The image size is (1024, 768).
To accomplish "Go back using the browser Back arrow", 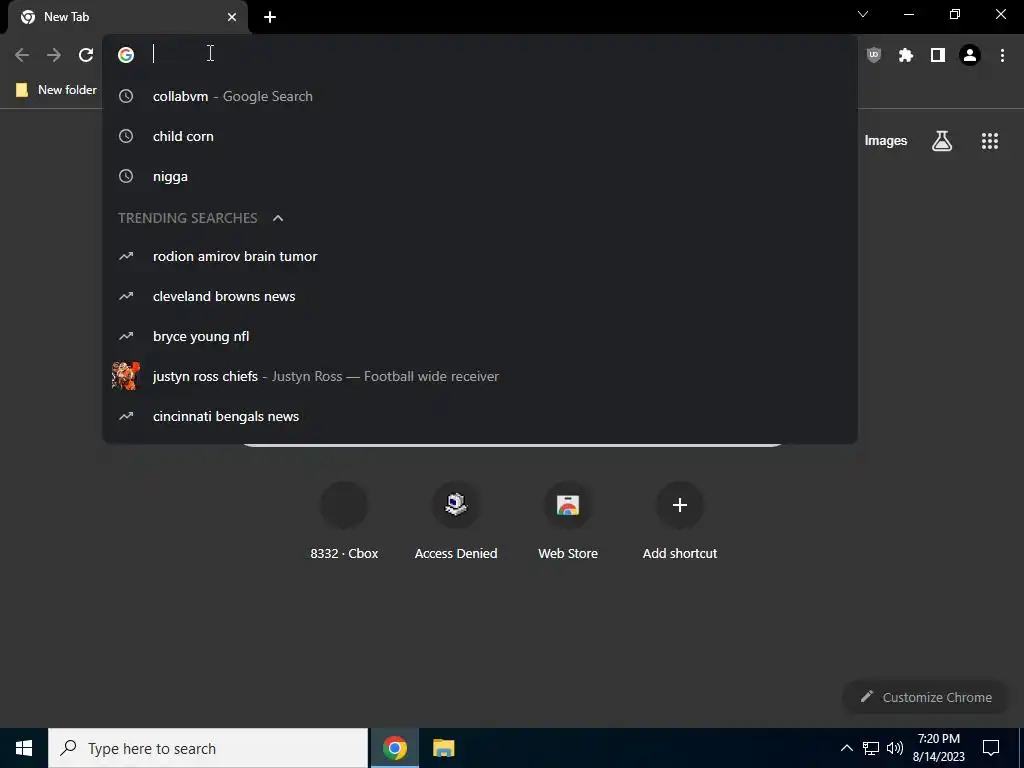I will coord(22,55).
